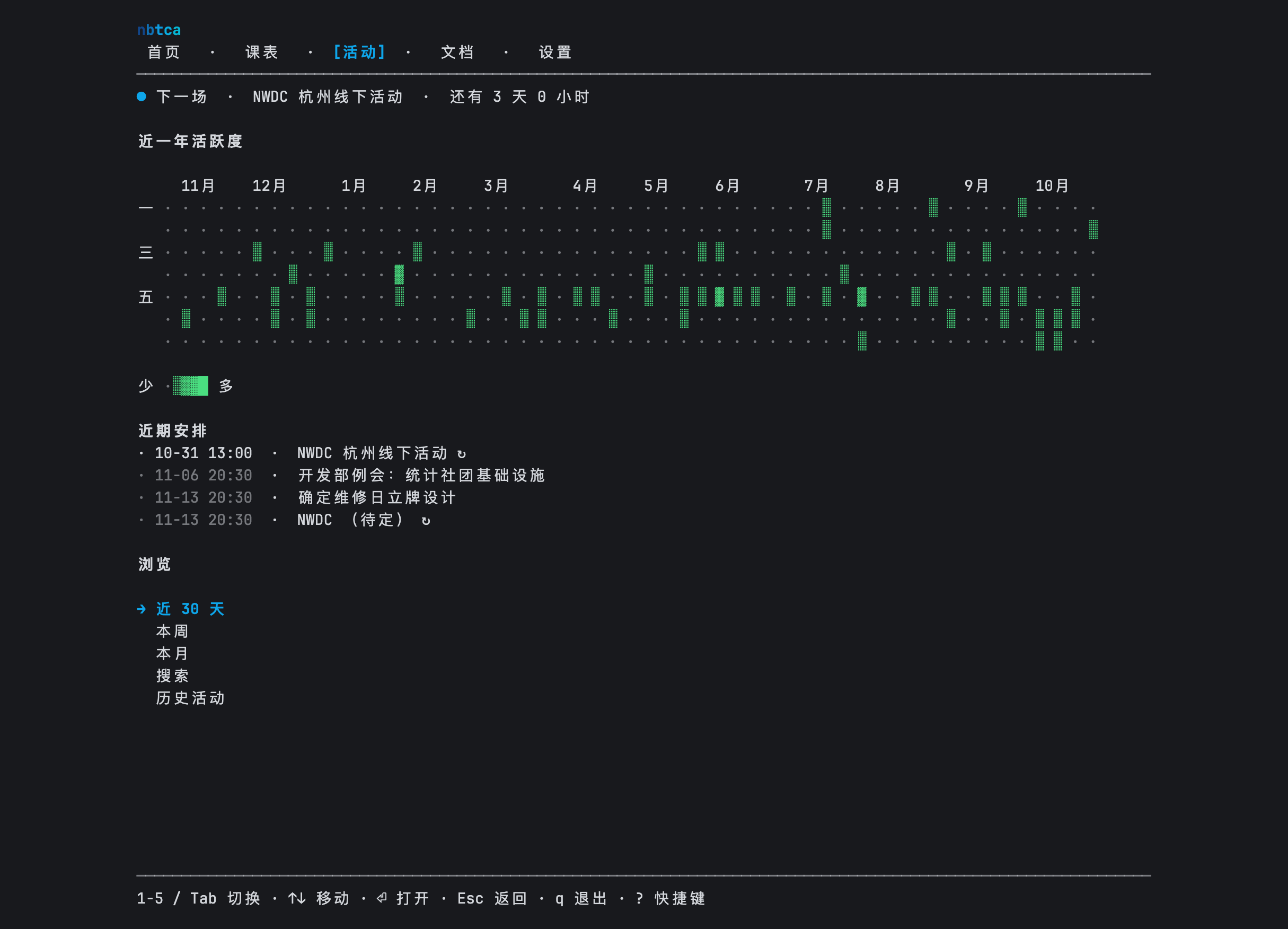The height and width of the screenshot is (929, 1288).
Task: Choose 本月 in the browse list
Action: 172,653
